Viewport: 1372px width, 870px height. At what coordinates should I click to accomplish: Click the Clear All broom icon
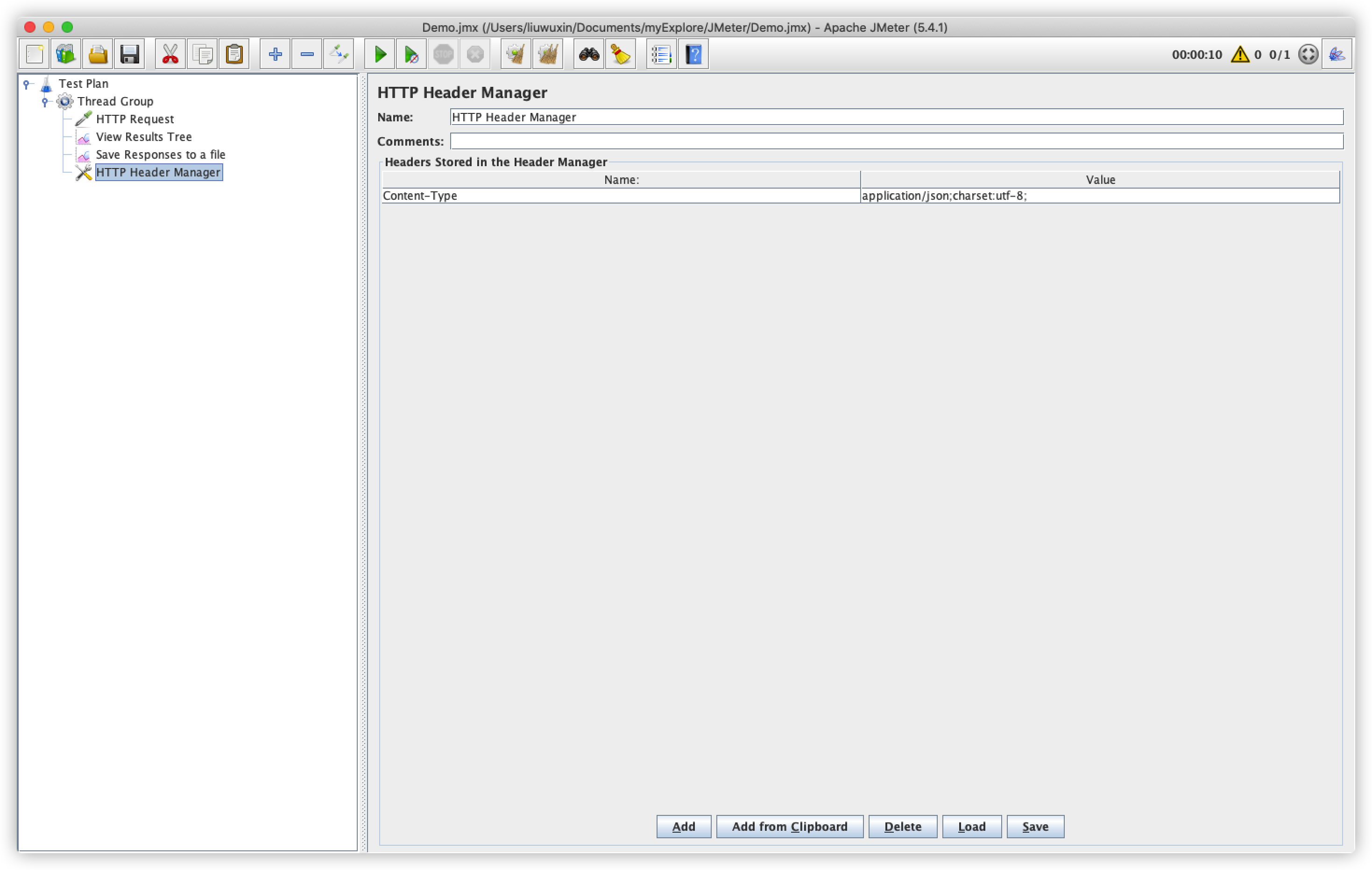coord(548,55)
